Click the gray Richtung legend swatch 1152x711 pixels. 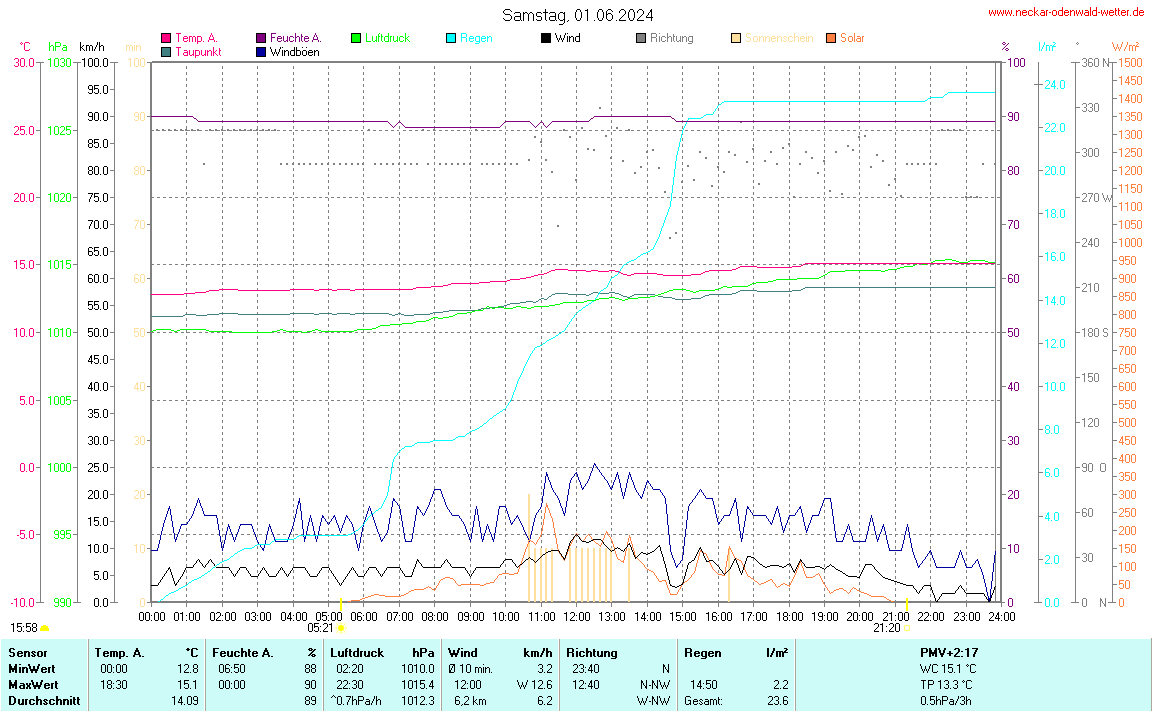[641, 38]
